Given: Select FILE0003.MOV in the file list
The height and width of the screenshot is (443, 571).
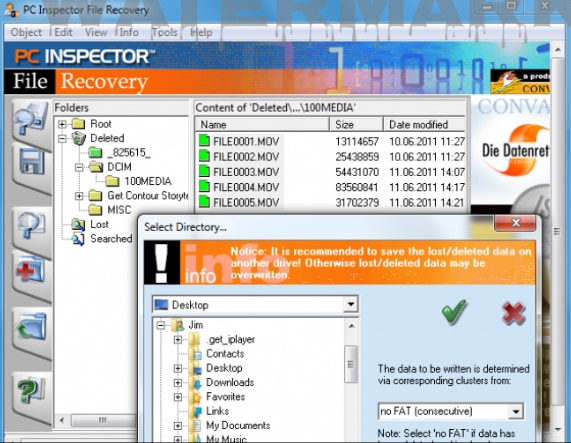Looking at the screenshot, I should (x=246, y=172).
